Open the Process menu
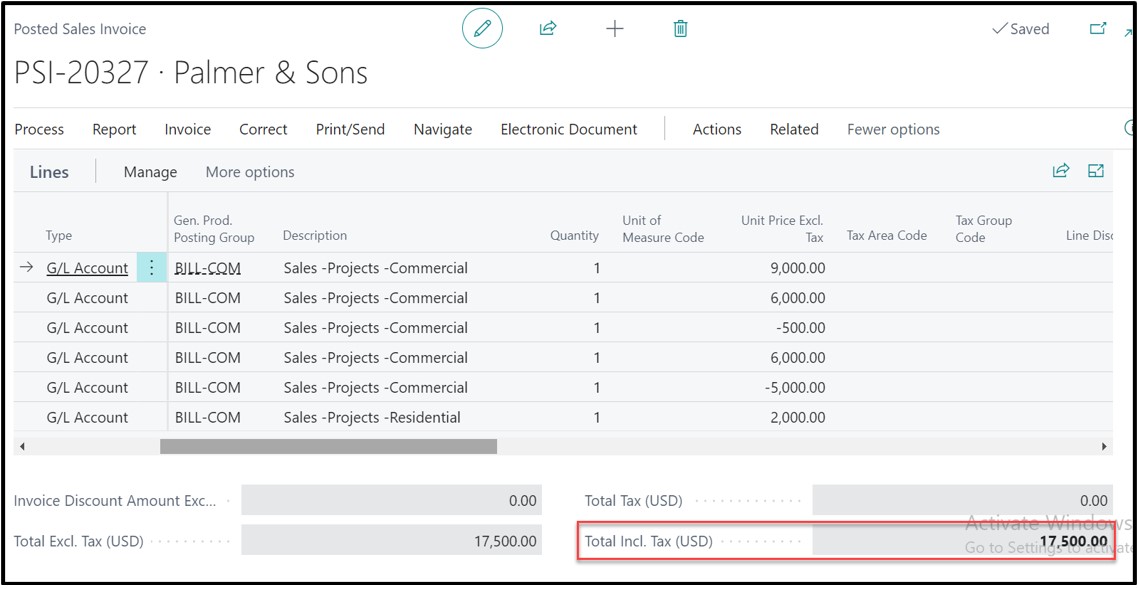Viewport: 1138px width, 589px height. tap(39, 129)
